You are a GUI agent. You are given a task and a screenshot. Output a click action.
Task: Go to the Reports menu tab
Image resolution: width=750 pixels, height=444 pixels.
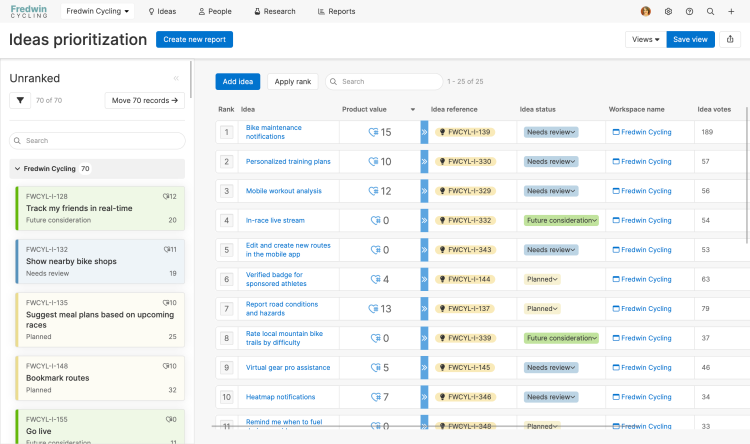336,12
